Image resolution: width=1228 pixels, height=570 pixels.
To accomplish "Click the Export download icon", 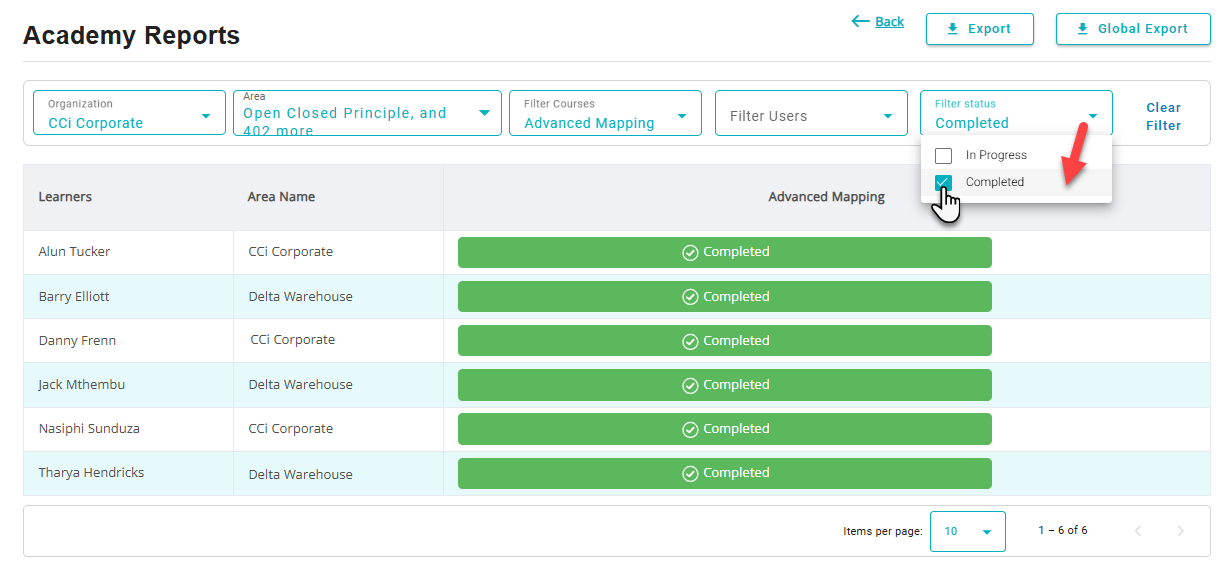I will [x=952, y=29].
